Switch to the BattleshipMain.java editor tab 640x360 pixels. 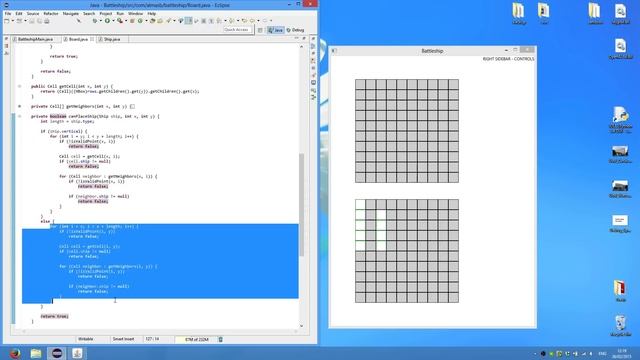[x=35, y=39]
